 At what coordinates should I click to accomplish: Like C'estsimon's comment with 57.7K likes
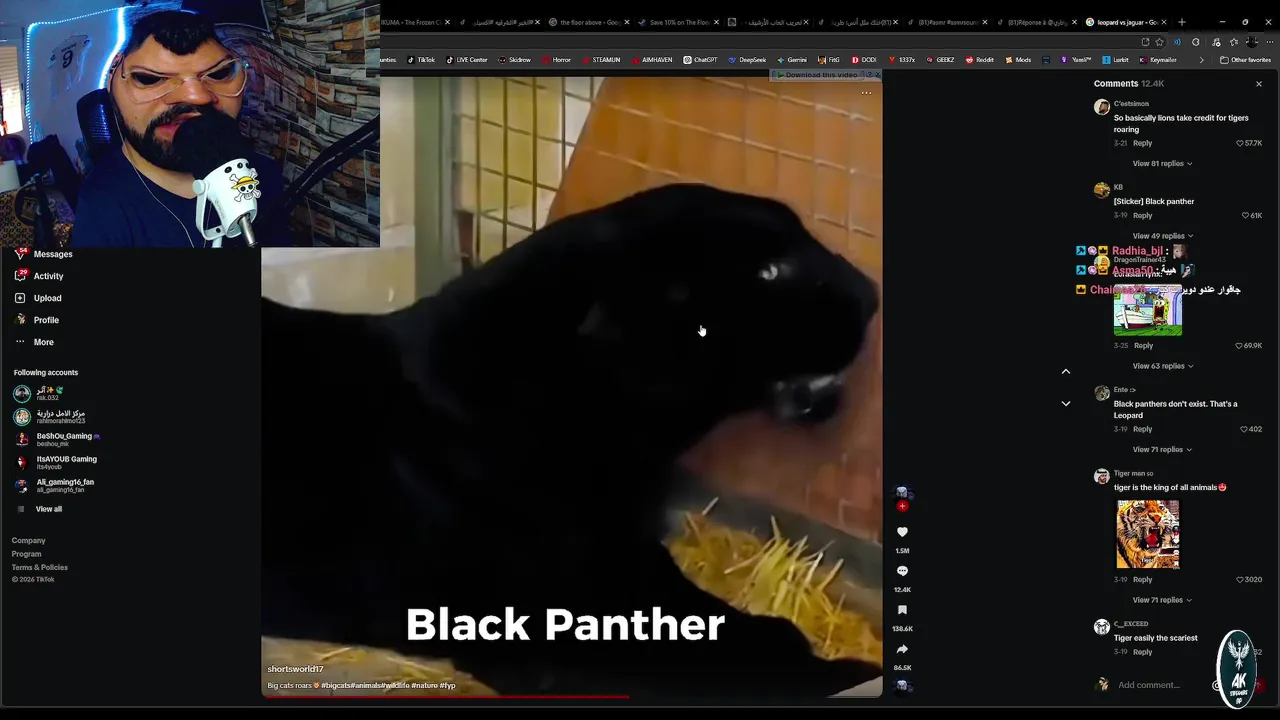tap(1240, 143)
